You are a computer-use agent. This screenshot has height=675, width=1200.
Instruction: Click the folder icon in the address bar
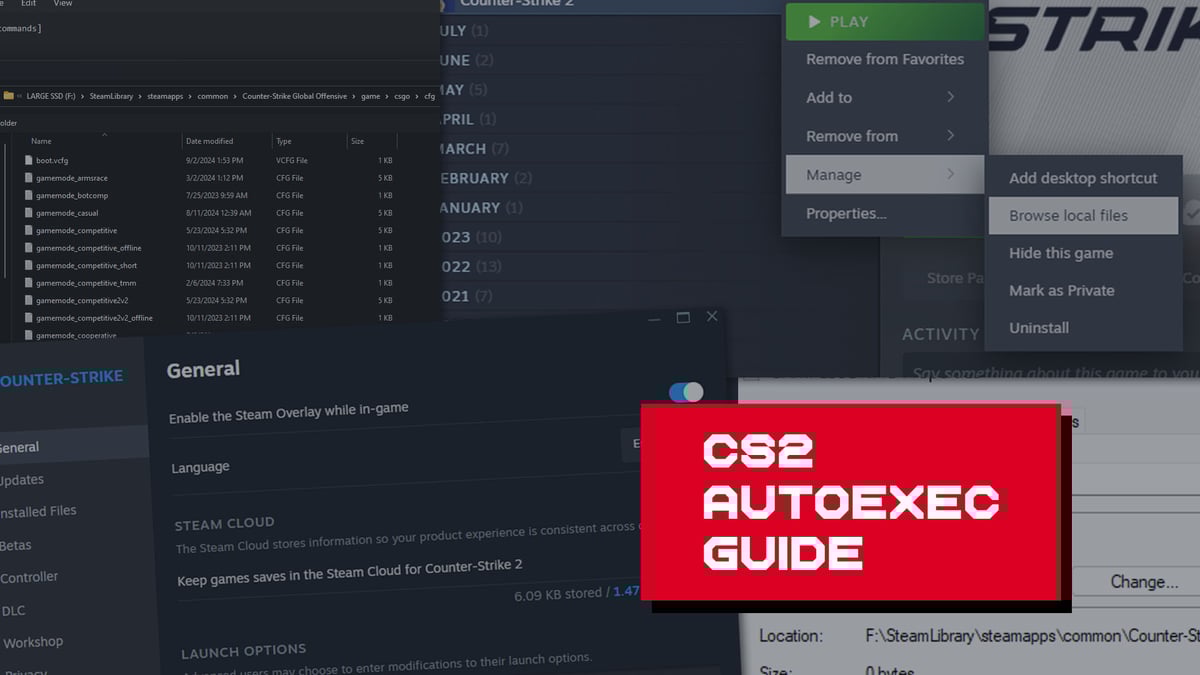point(9,96)
